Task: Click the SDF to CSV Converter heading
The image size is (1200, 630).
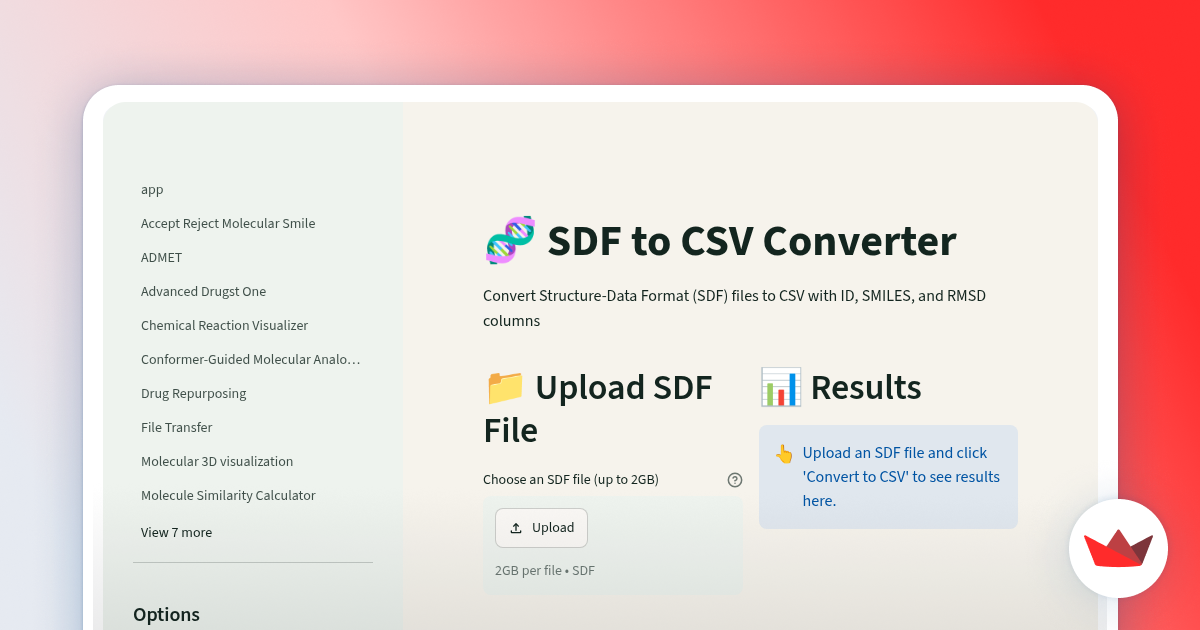Action: tap(752, 241)
